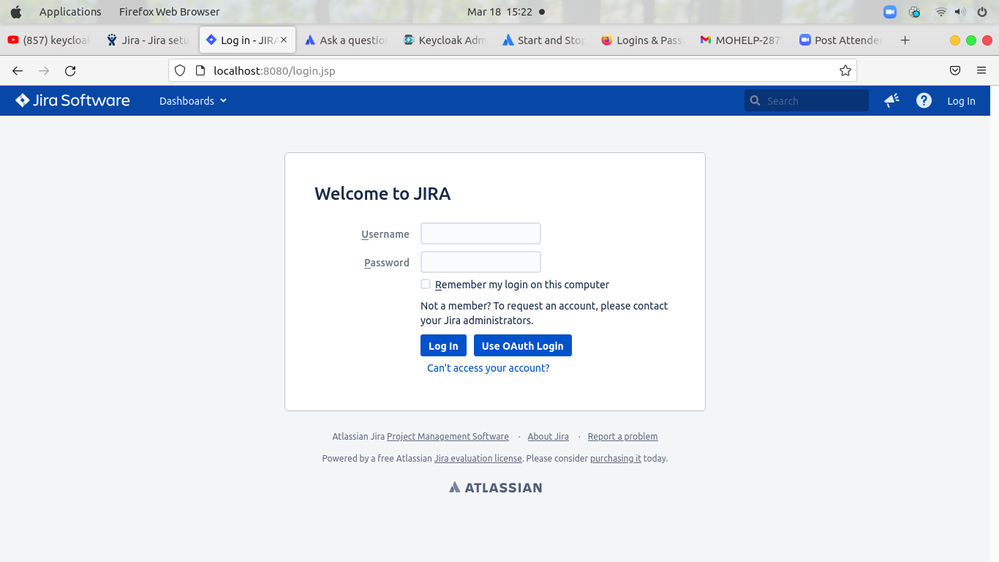999x562 pixels.
Task: Click the Mar 18 15:22 clock
Action: pyautogui.click(x=500, y=11)
